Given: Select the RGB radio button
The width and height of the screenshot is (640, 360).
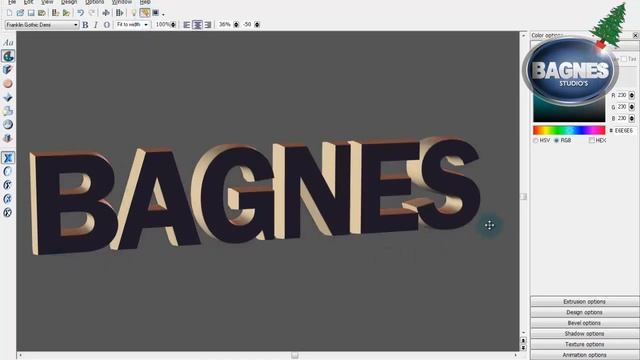Looking at the screenshot, I should [556, 140].
